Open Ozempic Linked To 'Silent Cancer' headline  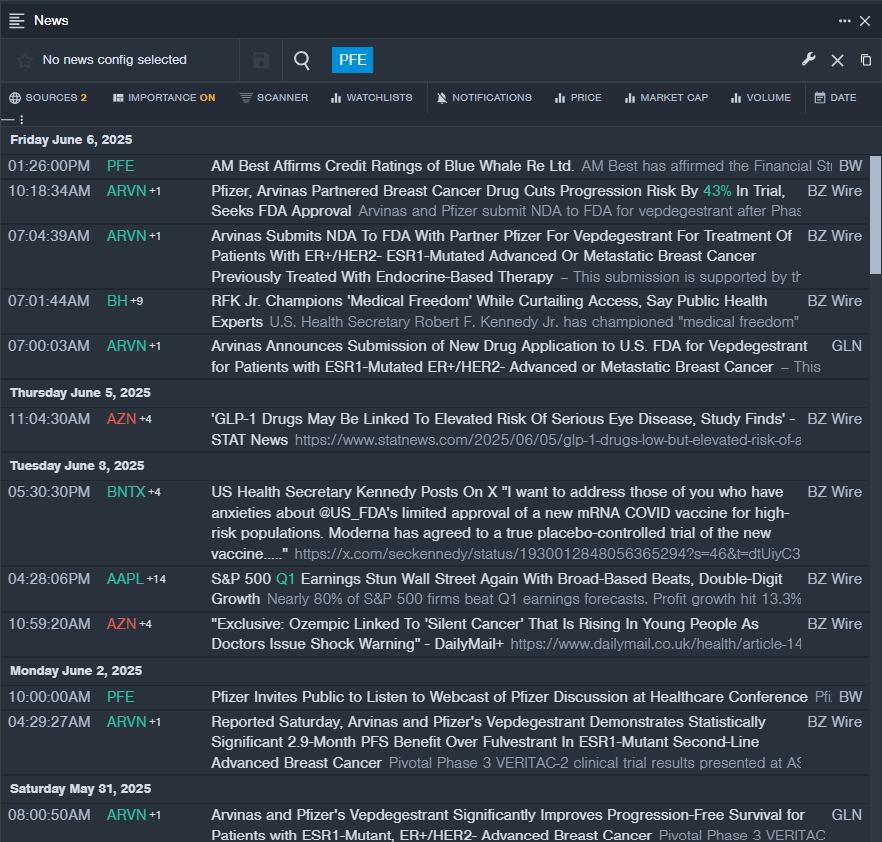tap(485, 634)
